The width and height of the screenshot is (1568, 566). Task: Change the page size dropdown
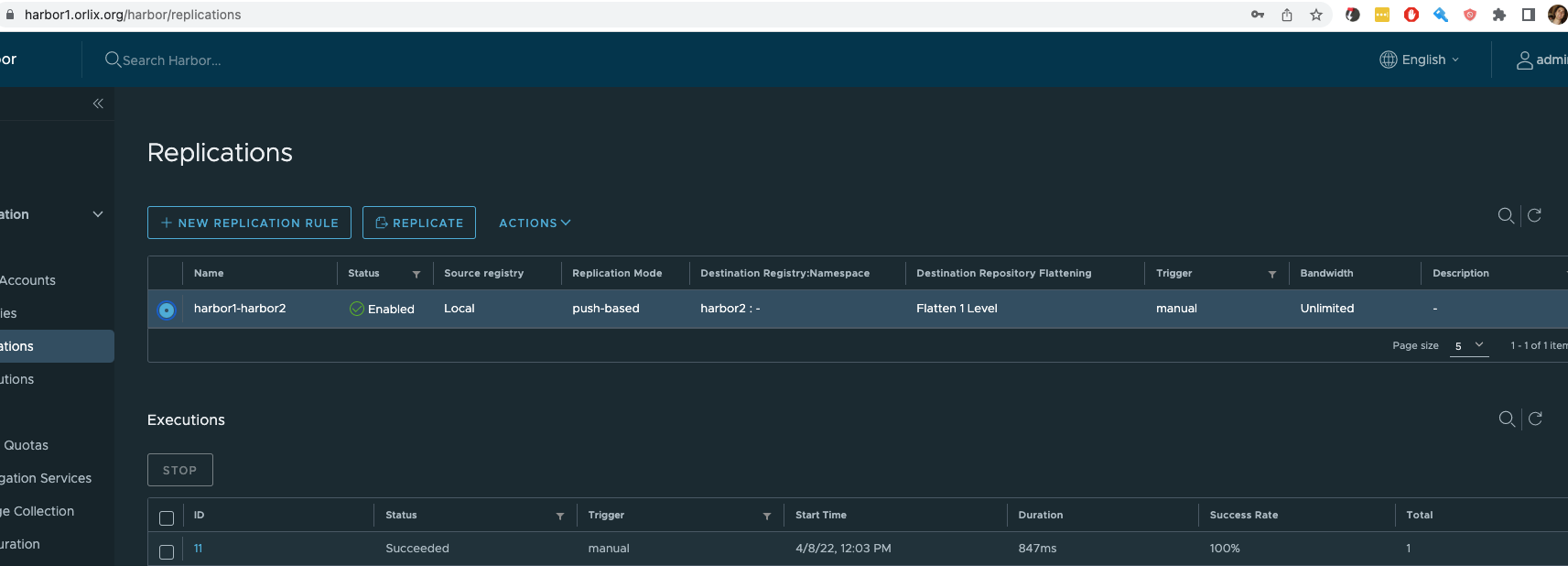(x=1468, y=345)
